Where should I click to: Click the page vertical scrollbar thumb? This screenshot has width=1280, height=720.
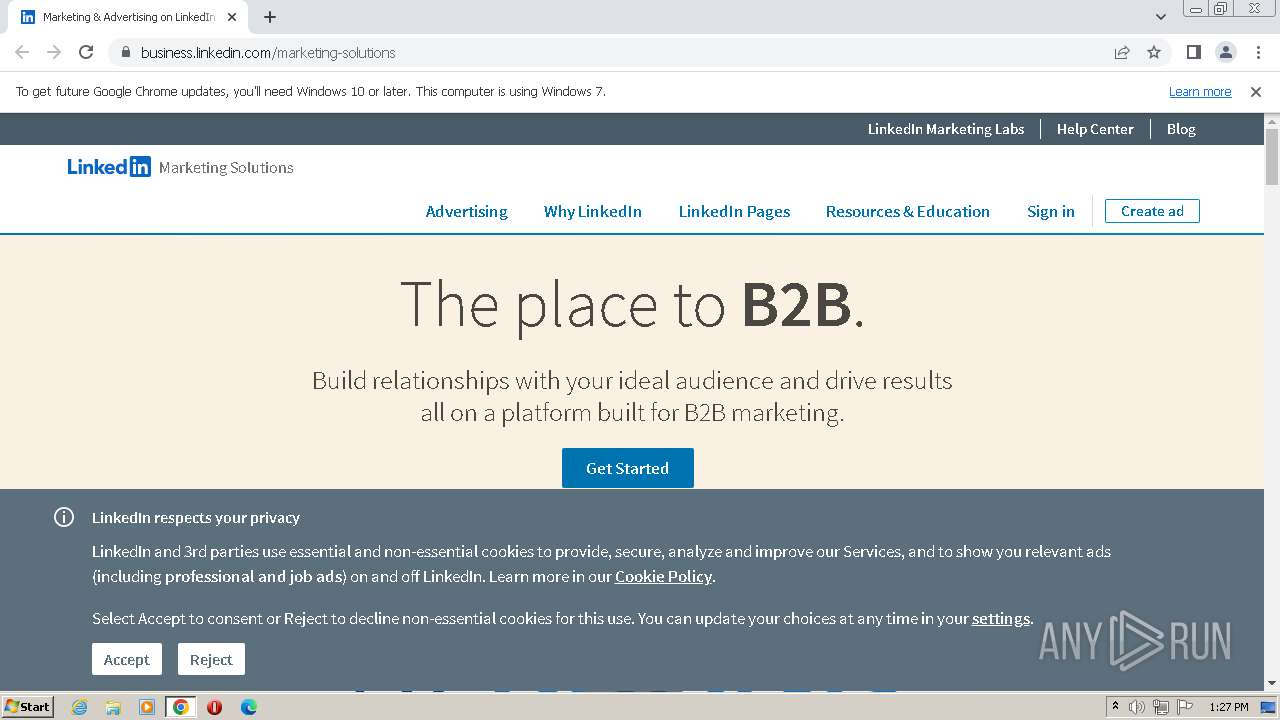click(x=1272, y=157)
